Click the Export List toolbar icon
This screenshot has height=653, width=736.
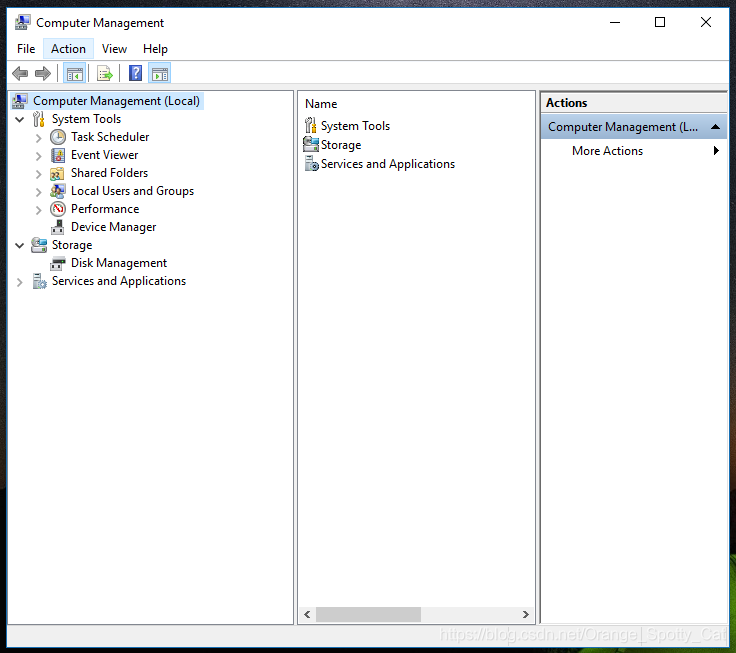103,73
